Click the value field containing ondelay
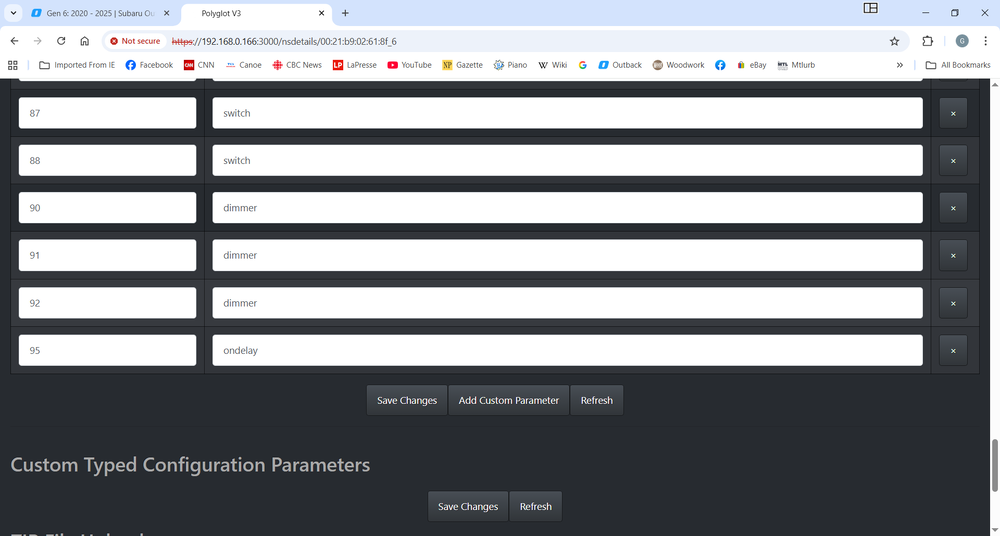The width and height of the screenshot is (1000, 536). [567, 350]
